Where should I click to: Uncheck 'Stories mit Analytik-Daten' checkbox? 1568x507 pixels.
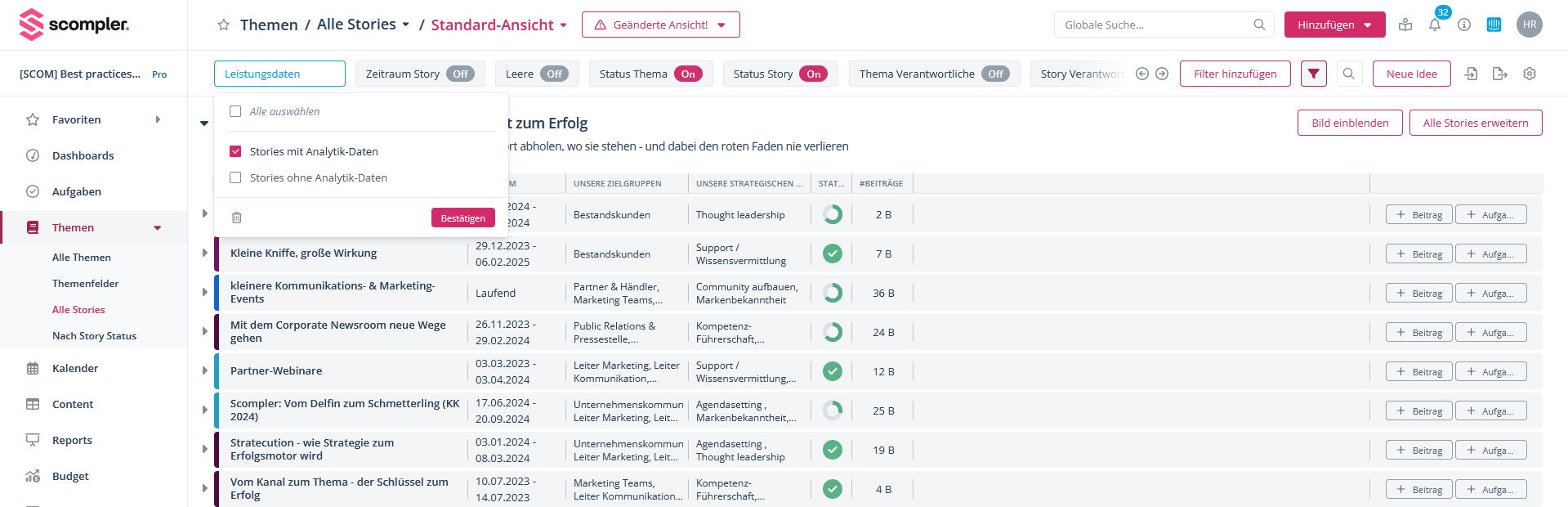235,151
